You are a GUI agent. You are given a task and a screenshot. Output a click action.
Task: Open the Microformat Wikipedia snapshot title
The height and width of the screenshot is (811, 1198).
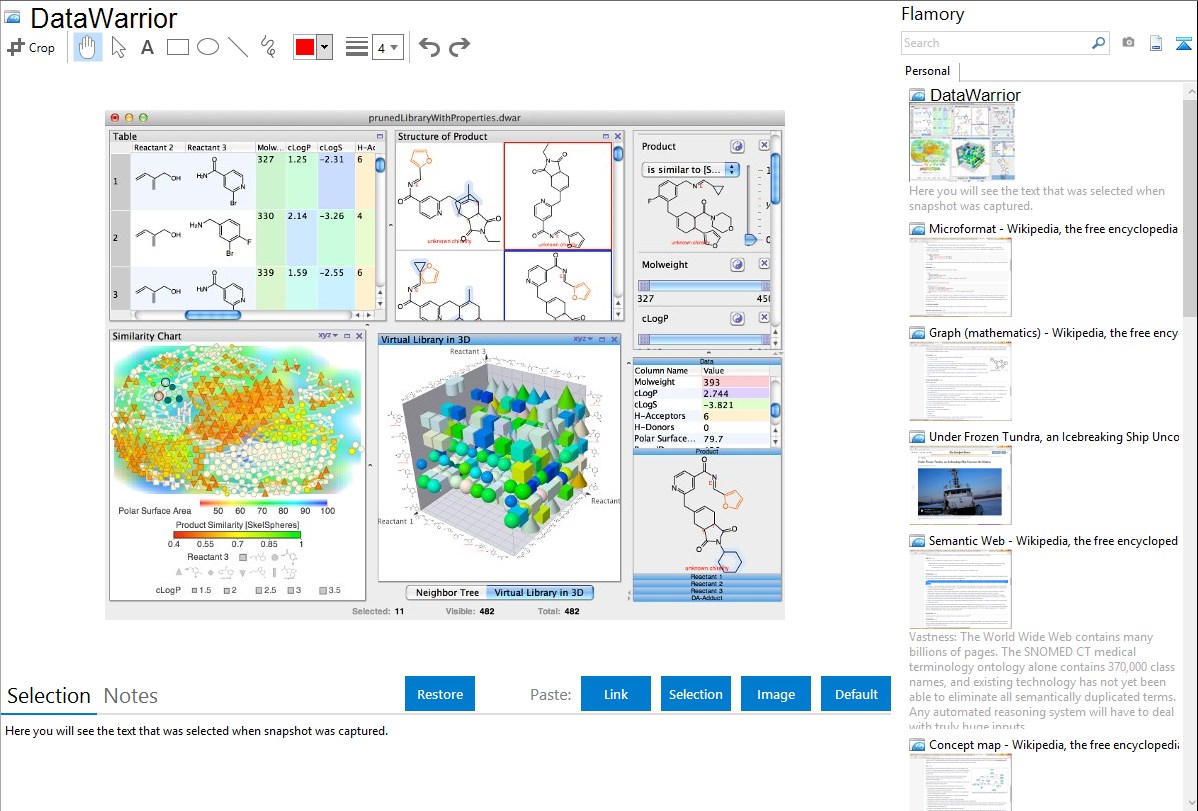click(1053, 229)
